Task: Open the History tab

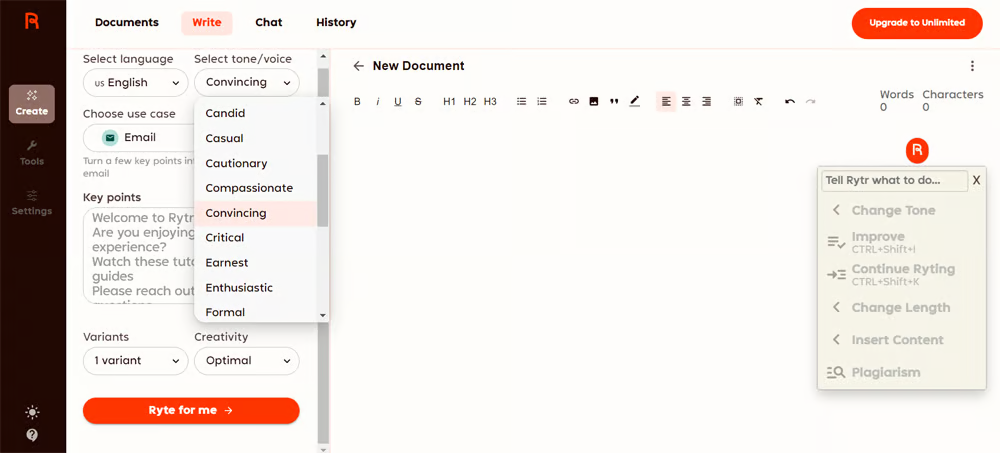Action: click(336, 22)
